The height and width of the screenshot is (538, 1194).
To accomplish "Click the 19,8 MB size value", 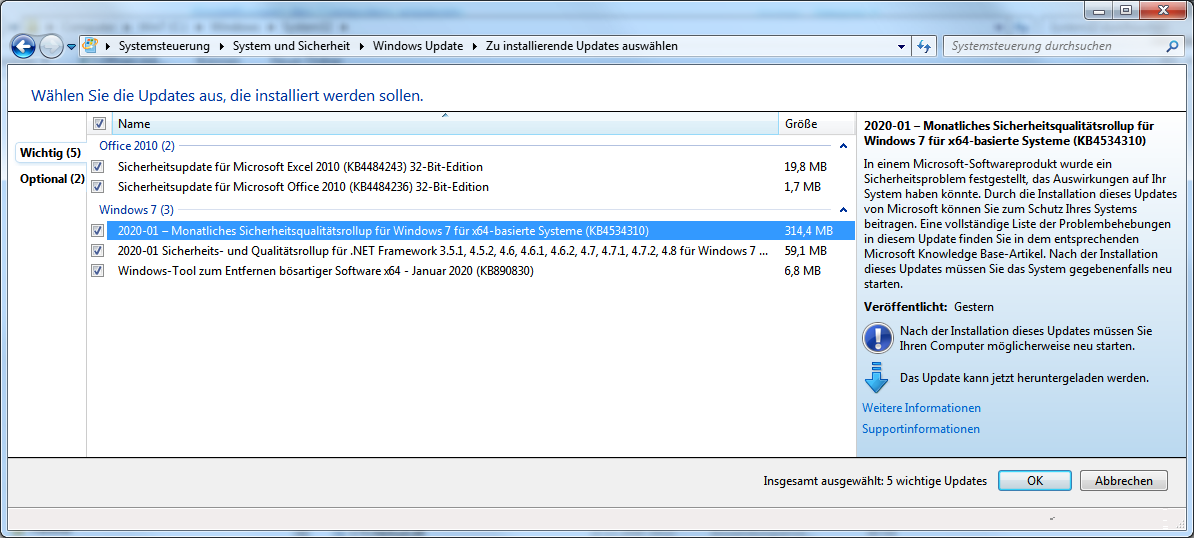I will point(806,167).
